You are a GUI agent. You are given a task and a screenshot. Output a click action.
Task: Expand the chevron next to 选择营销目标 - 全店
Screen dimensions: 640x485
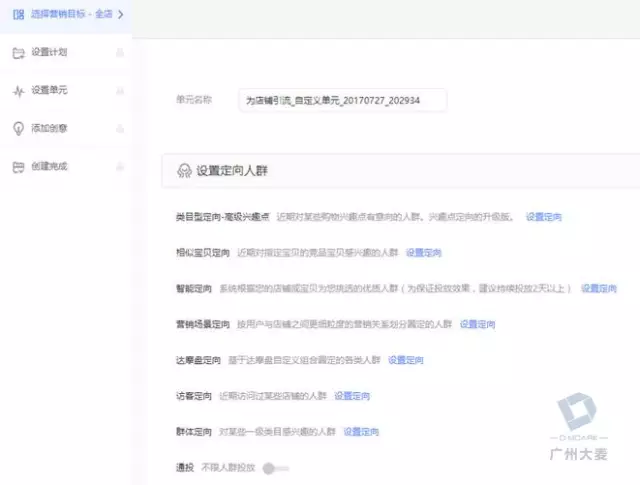tap(121, 15)
